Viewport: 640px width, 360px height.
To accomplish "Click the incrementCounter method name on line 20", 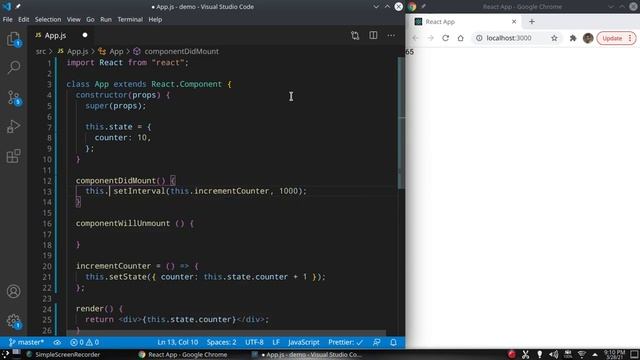I will point(113,266).
